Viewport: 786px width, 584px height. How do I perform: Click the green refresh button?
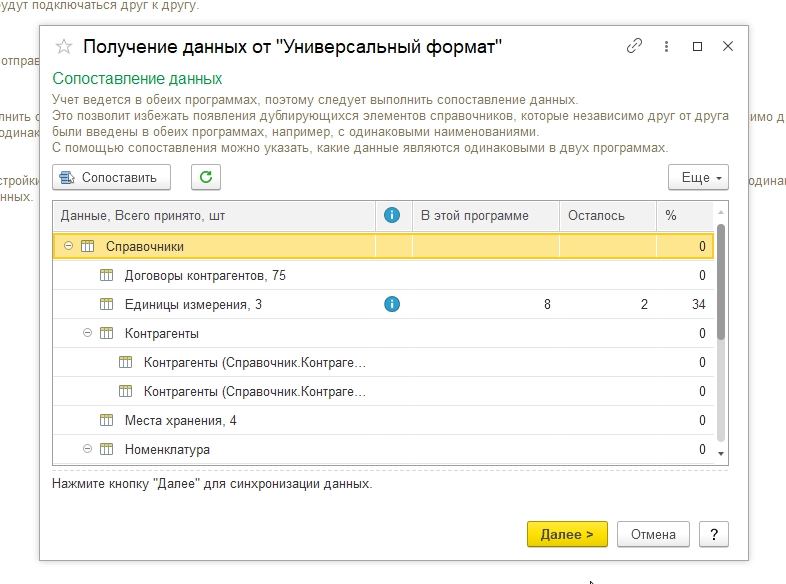(206, 177)
